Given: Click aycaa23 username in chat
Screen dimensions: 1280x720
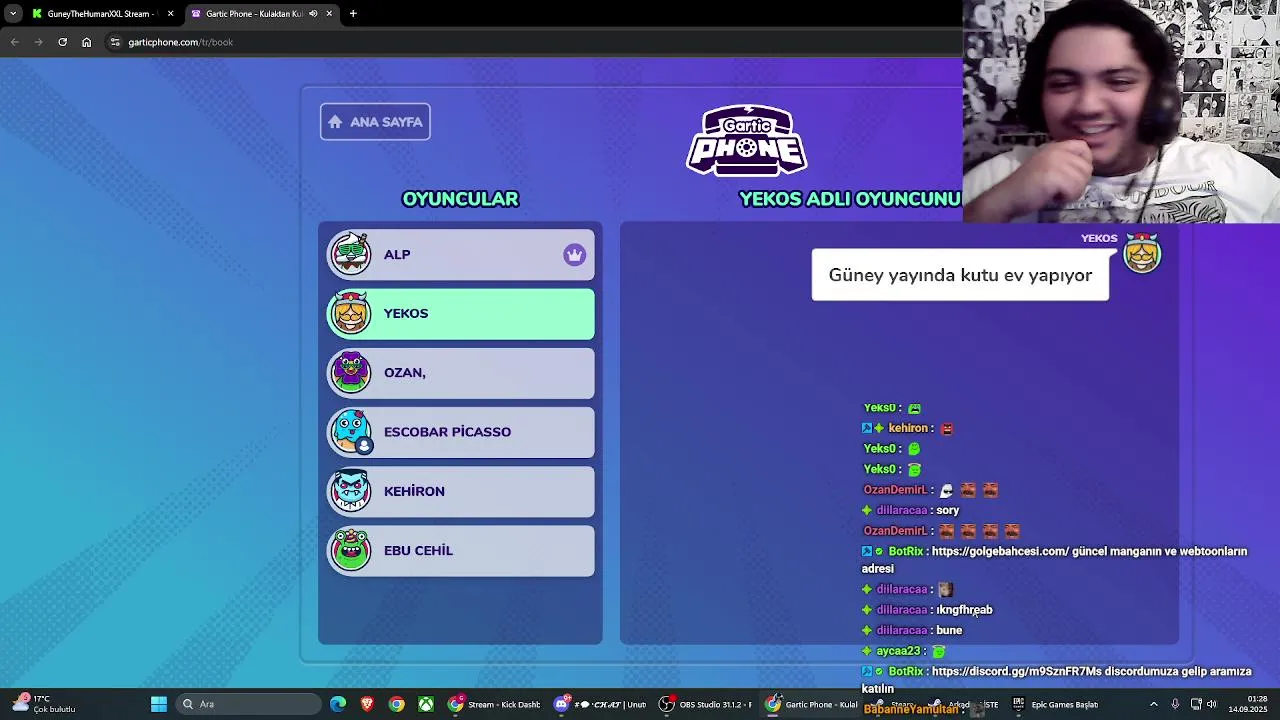Looking at the screenshot, I should [x=898, y=651].
